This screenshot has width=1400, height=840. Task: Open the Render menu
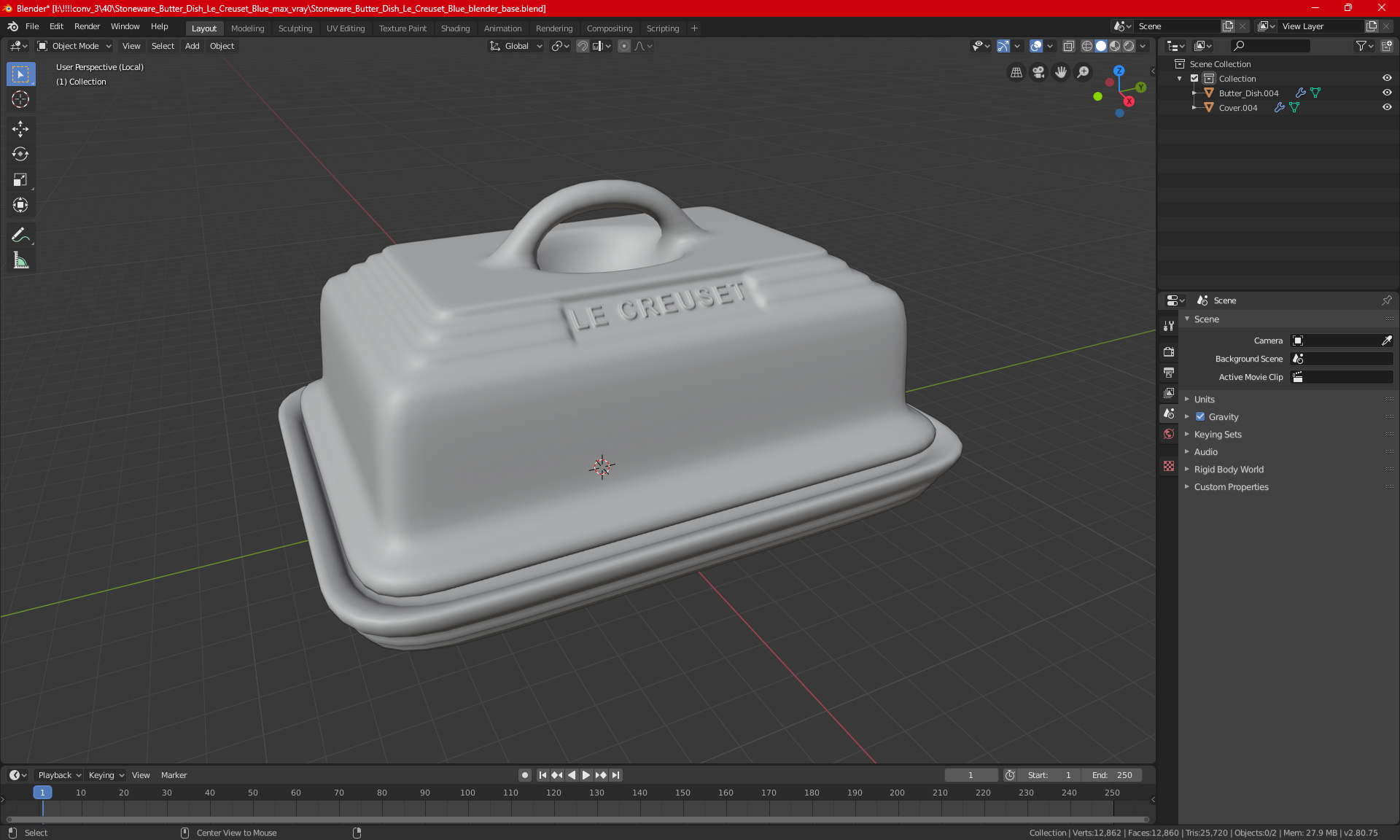click(x=87, y=26)
